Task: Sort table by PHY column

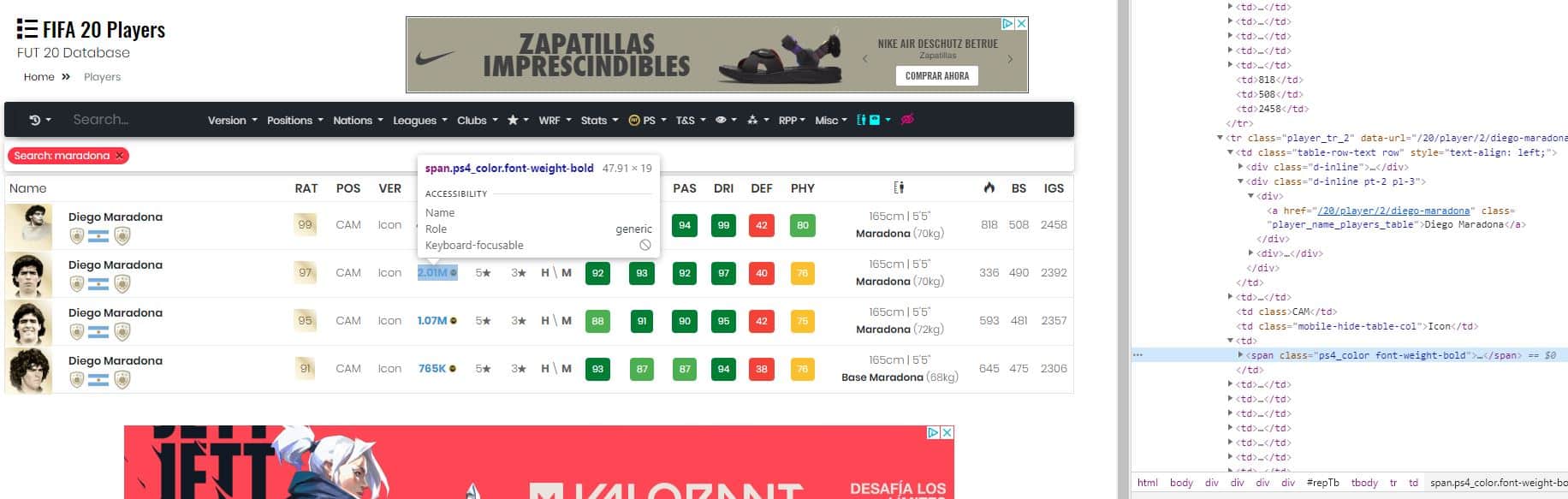Action: [x=803, y=188]
